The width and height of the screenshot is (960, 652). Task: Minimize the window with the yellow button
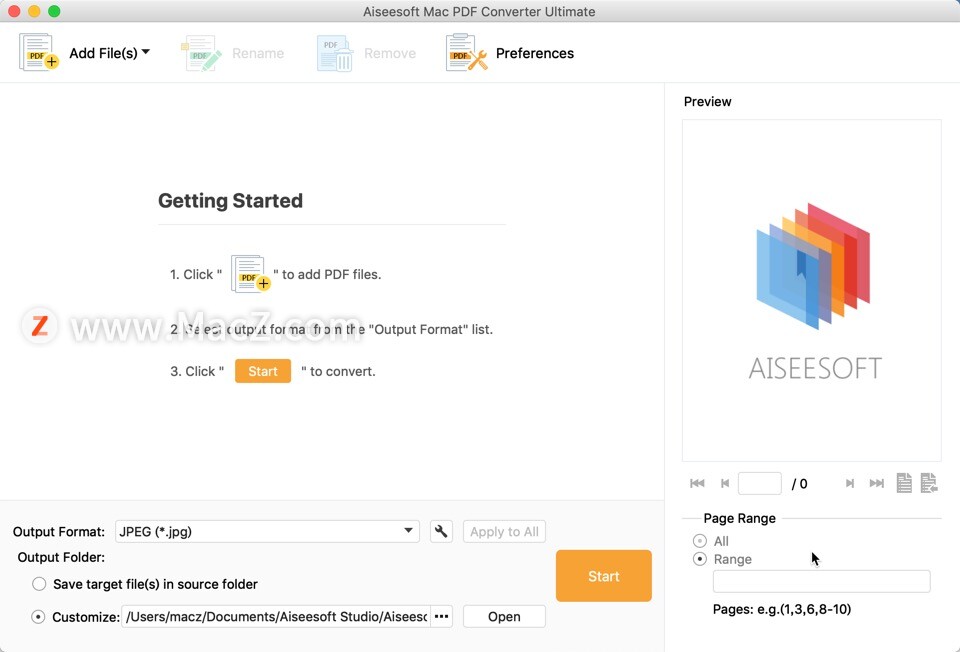click(34, 11)
